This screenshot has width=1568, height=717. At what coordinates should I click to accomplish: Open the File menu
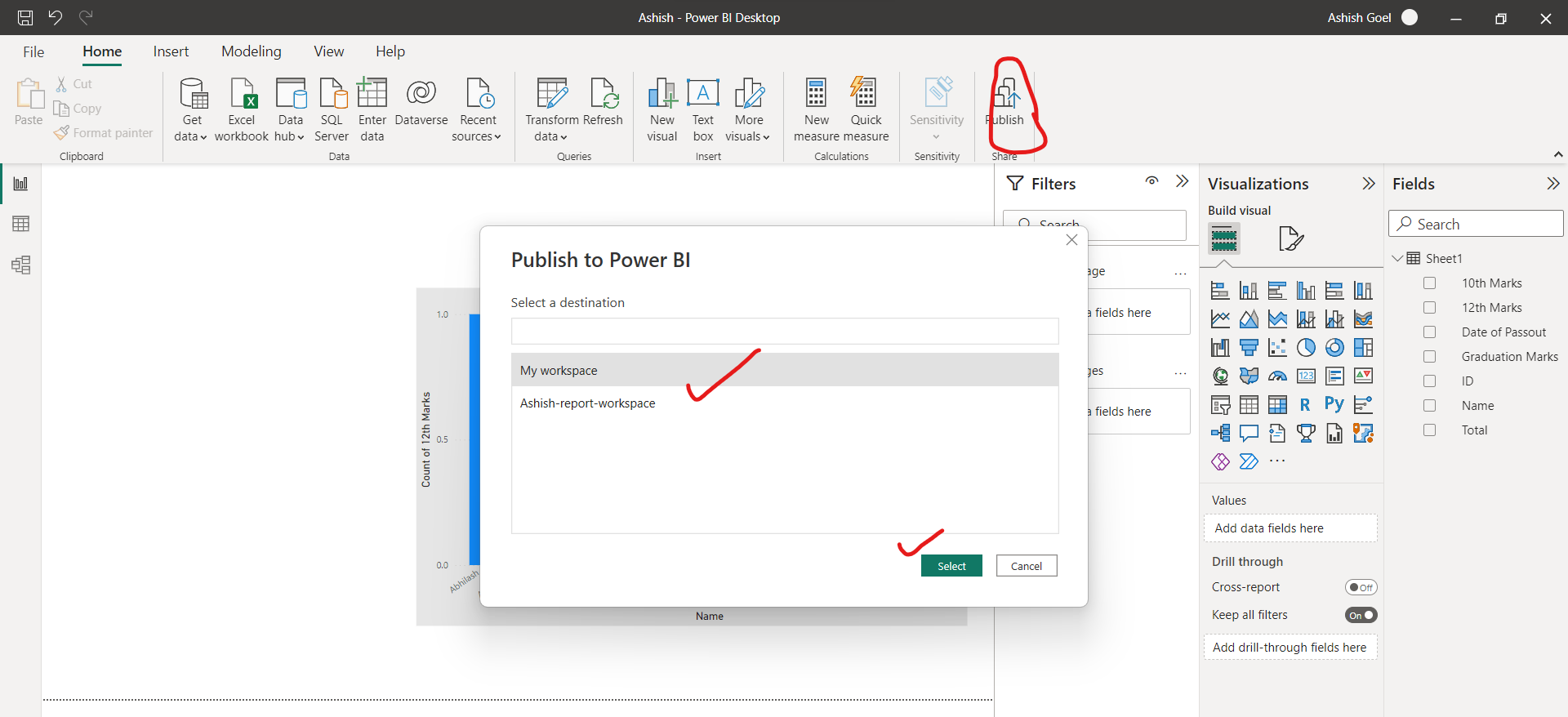[x=33, y=51]
